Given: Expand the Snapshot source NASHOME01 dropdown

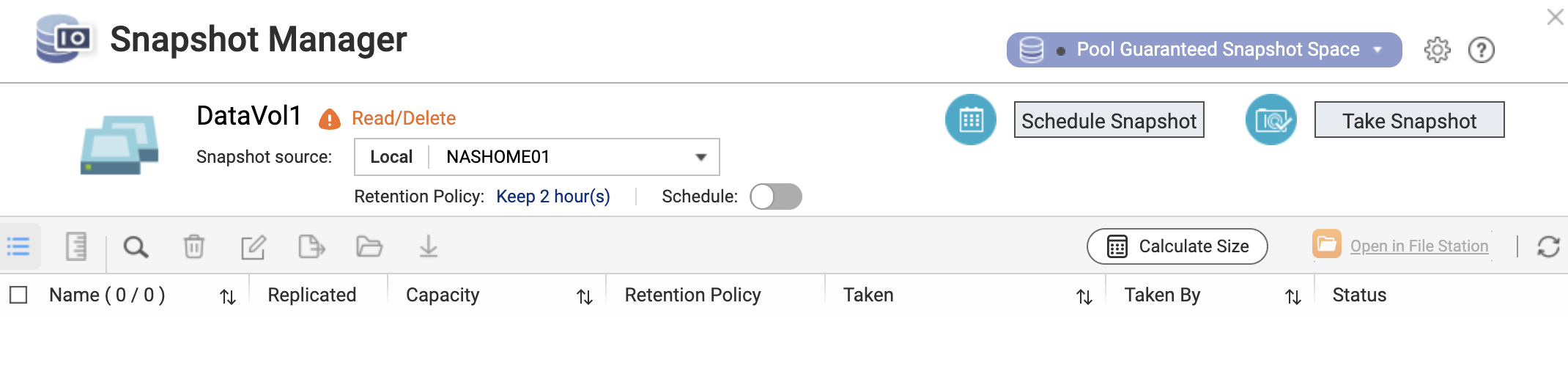Looking at the screenshot, I should tap(537, 157).
